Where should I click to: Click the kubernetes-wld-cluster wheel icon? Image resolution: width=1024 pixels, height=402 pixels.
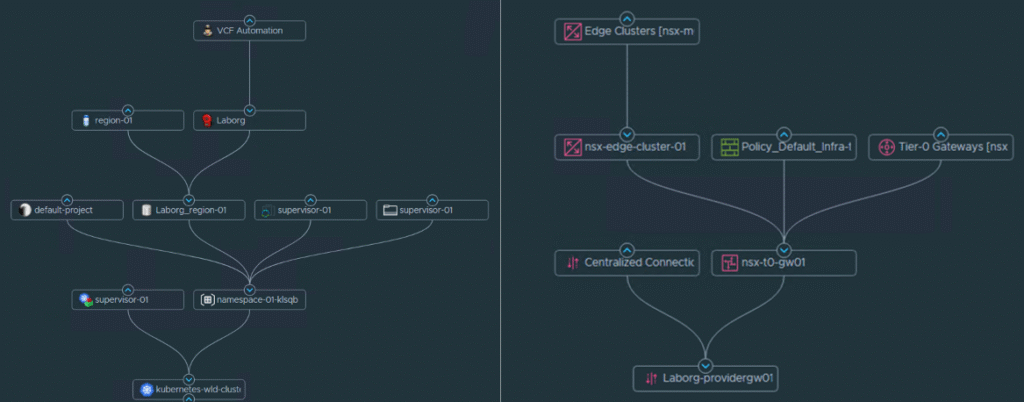click(x=147, y=389)
